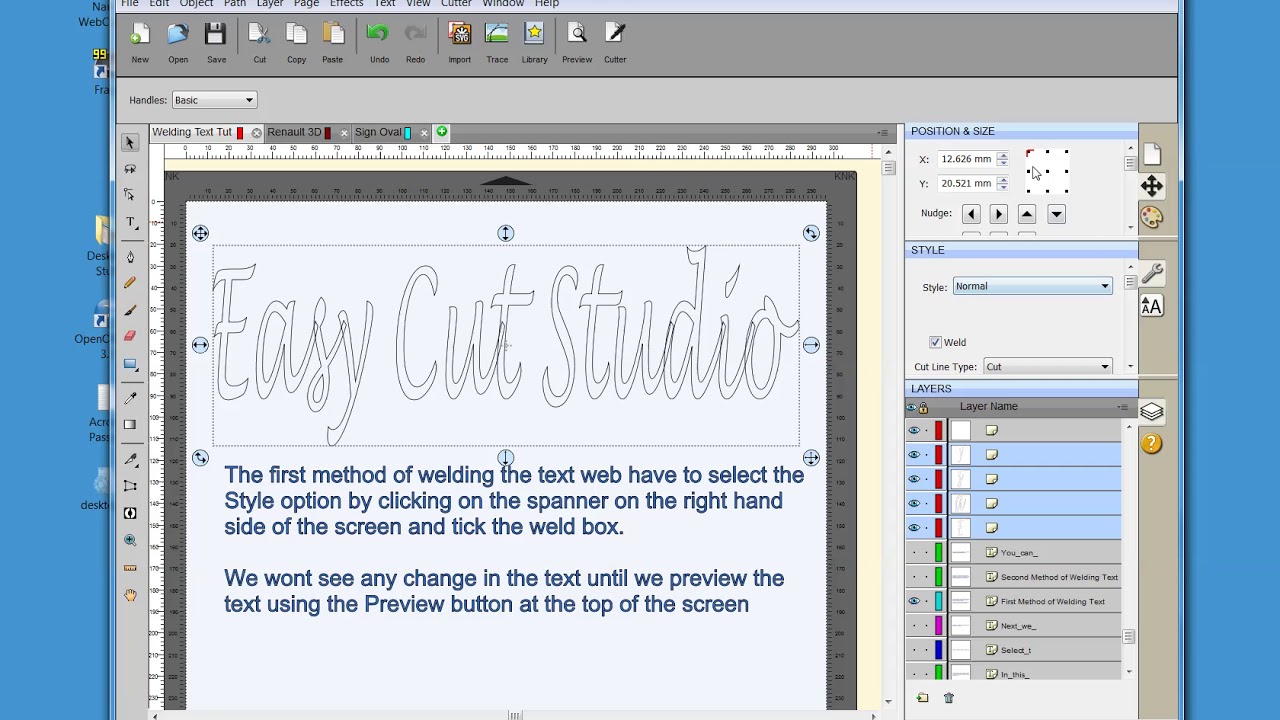Select the Zoom magnifier tool
Viewport: 1280px width, 720px height.
tap(130, 540)
